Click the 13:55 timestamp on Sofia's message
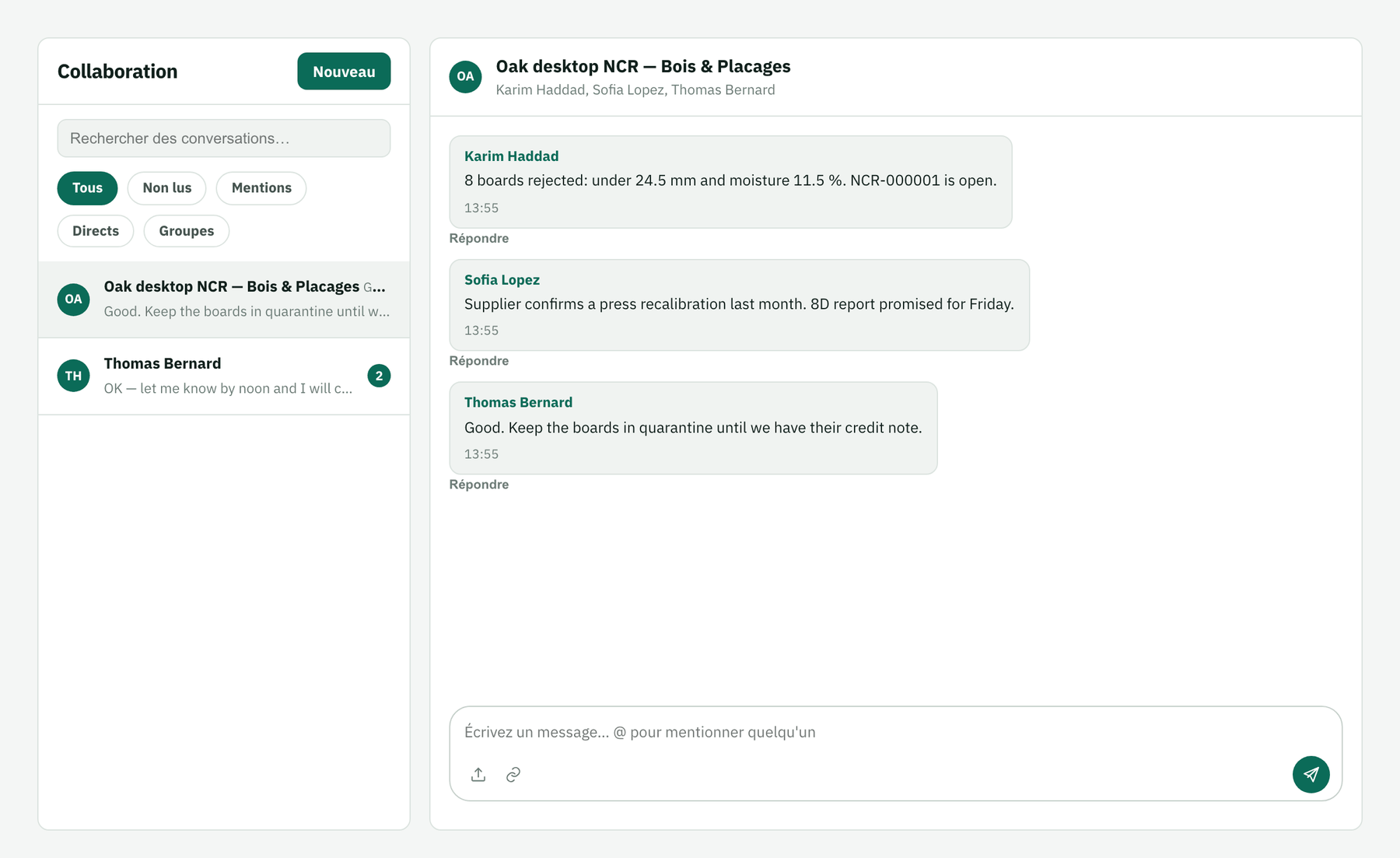The image size is (1400, 858). (x=481, y=331)
